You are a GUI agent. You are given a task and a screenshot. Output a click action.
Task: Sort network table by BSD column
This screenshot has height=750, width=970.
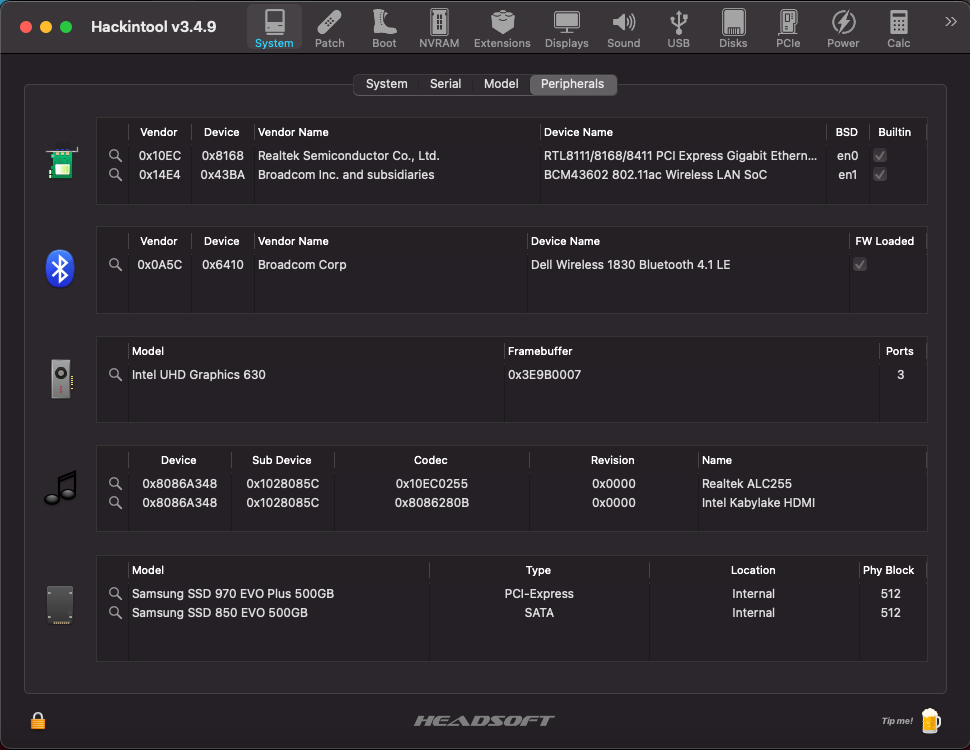click(x=847, y=132)
